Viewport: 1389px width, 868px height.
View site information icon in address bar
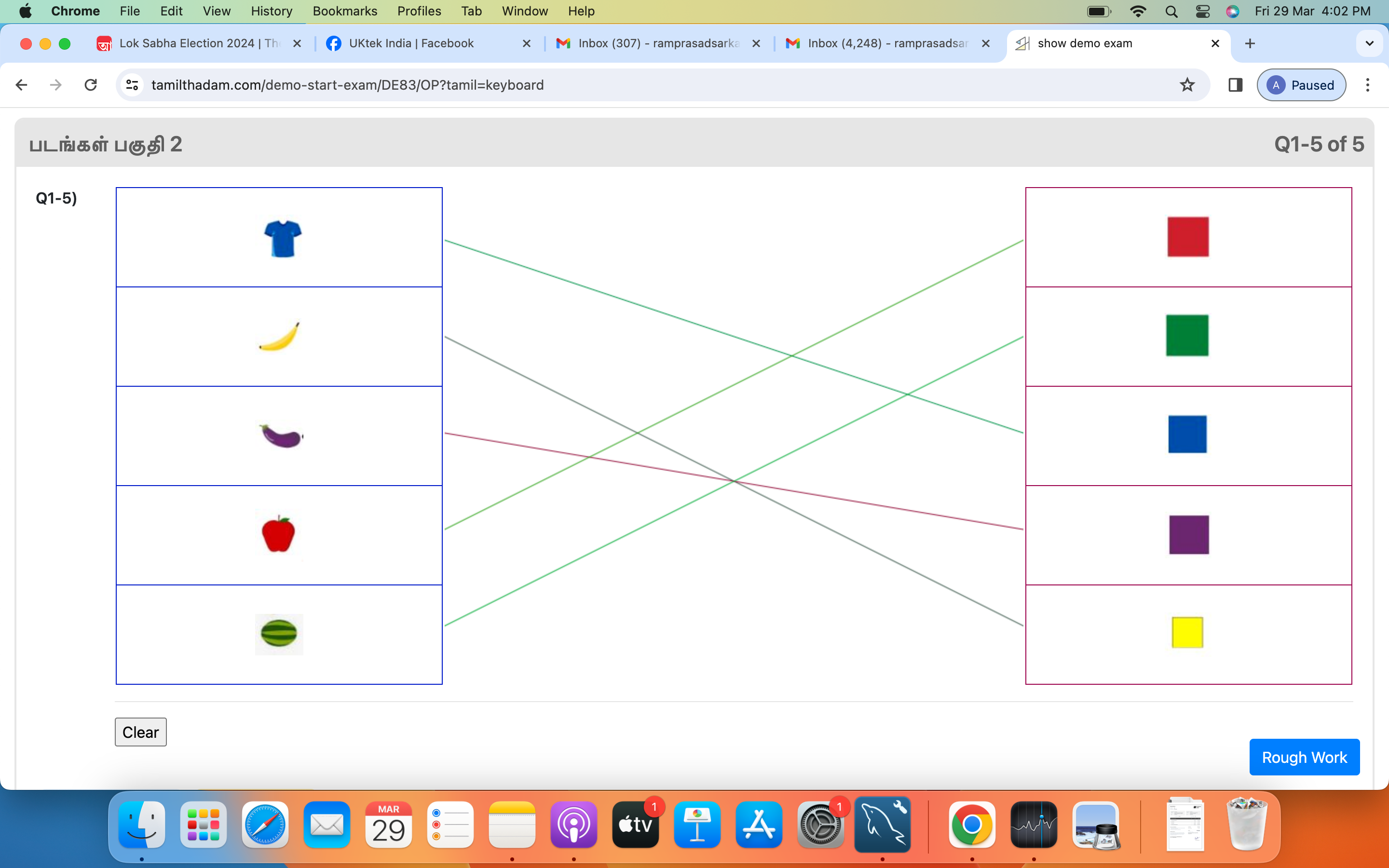[x=132, y=85]
